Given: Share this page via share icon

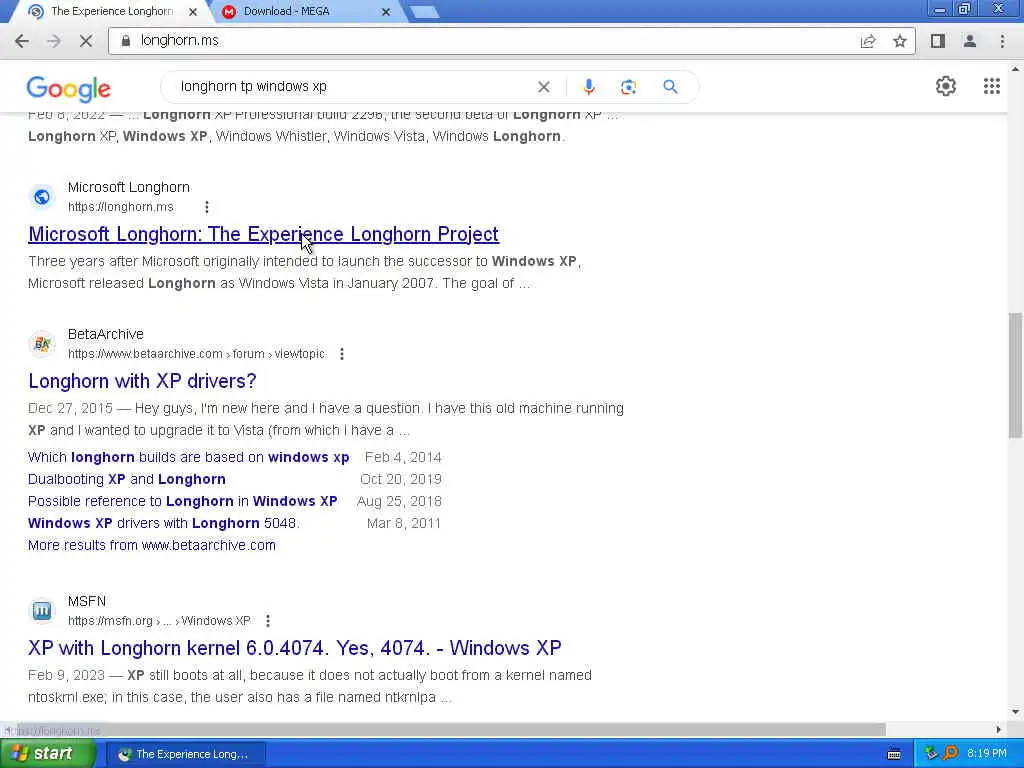Looking at the screenshot, I should point(868,41).
